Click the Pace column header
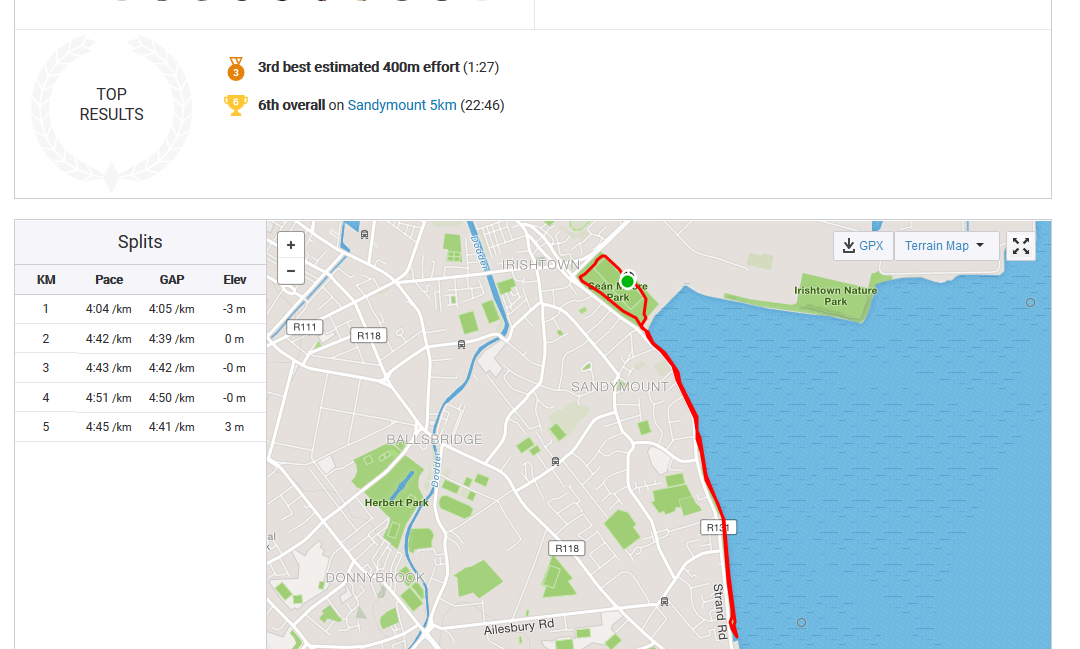The height and width of the screenshot is (649, 1080). (x=109, y=280)
